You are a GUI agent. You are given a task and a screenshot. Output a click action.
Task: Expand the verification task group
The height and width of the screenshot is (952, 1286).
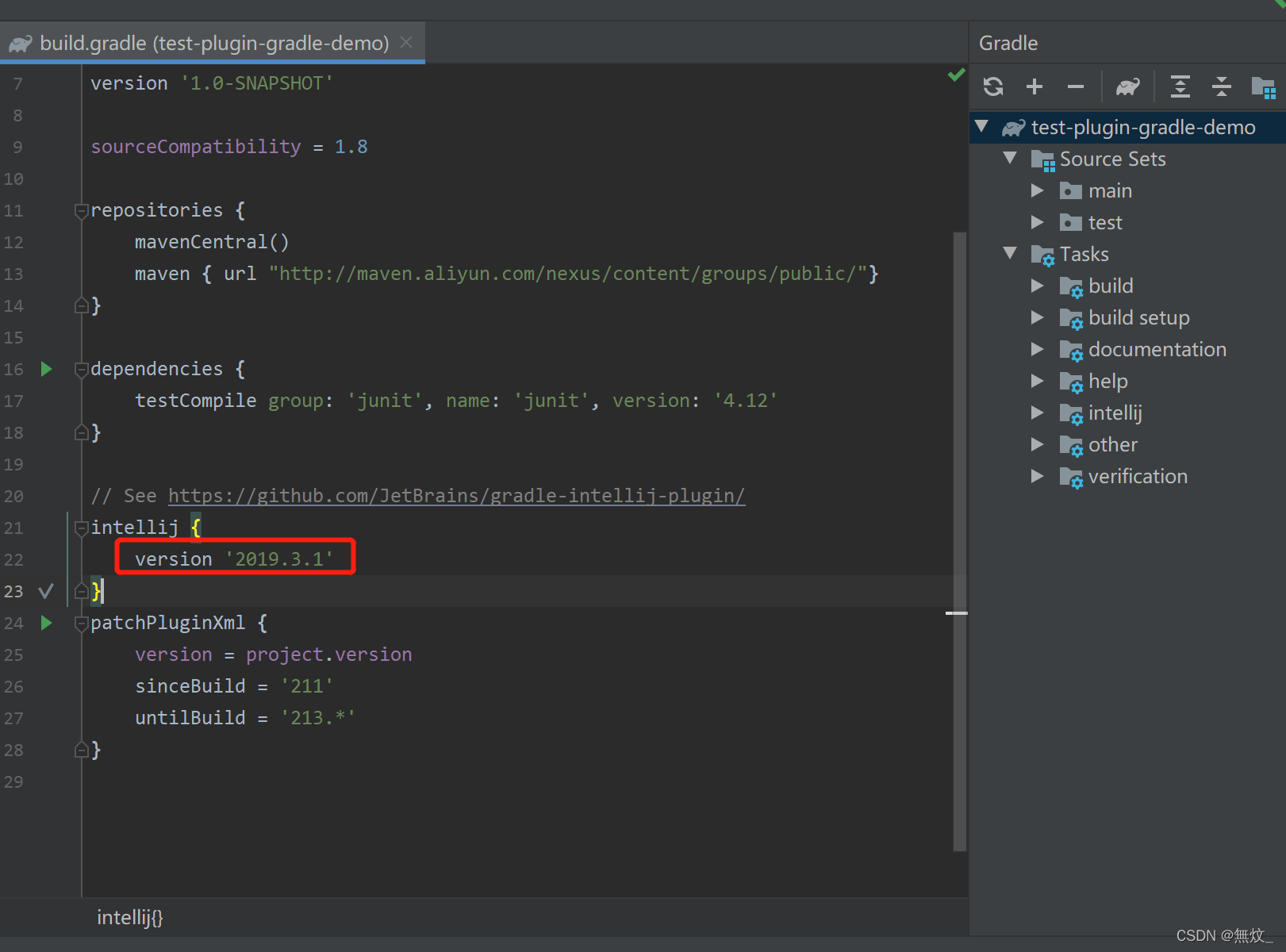[1037, 476]
